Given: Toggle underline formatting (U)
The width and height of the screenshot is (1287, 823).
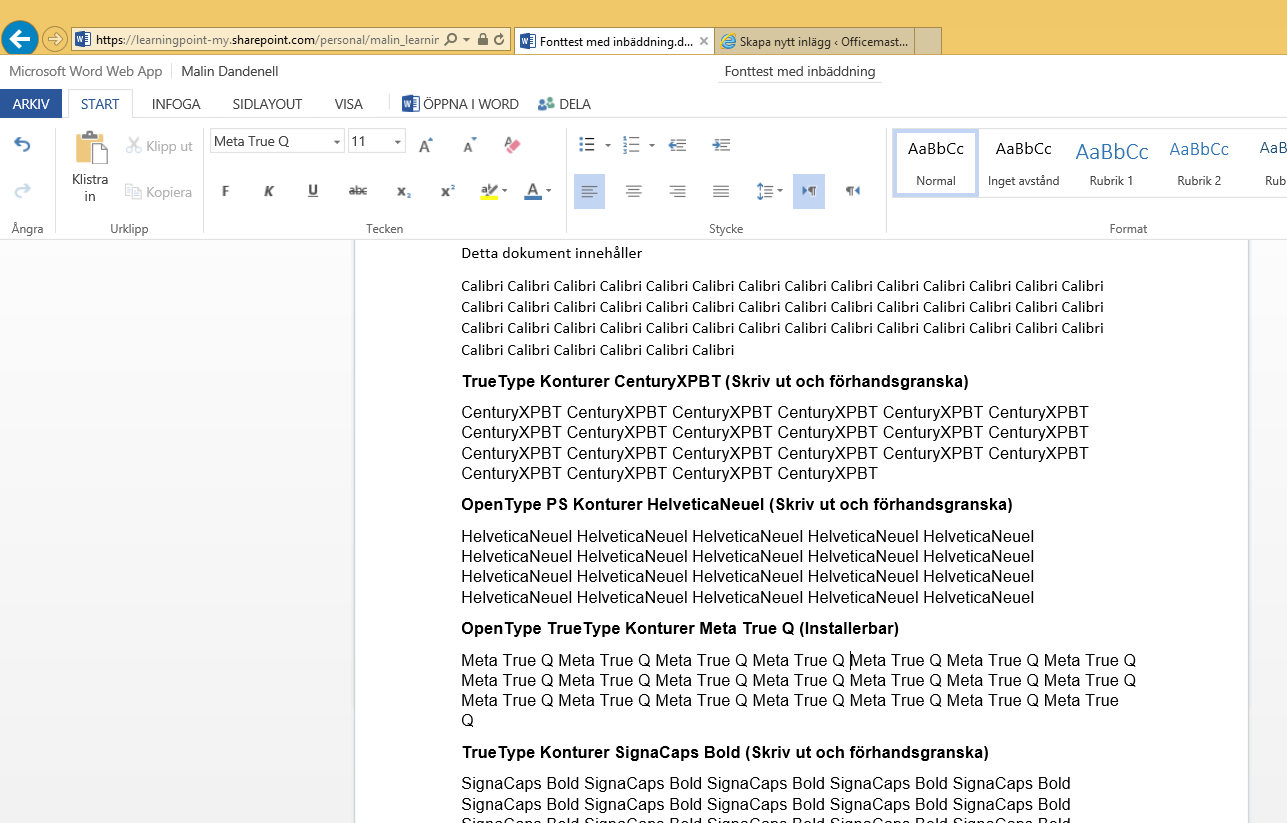Looking at the screenshot, I should click(x=313, y=191).
